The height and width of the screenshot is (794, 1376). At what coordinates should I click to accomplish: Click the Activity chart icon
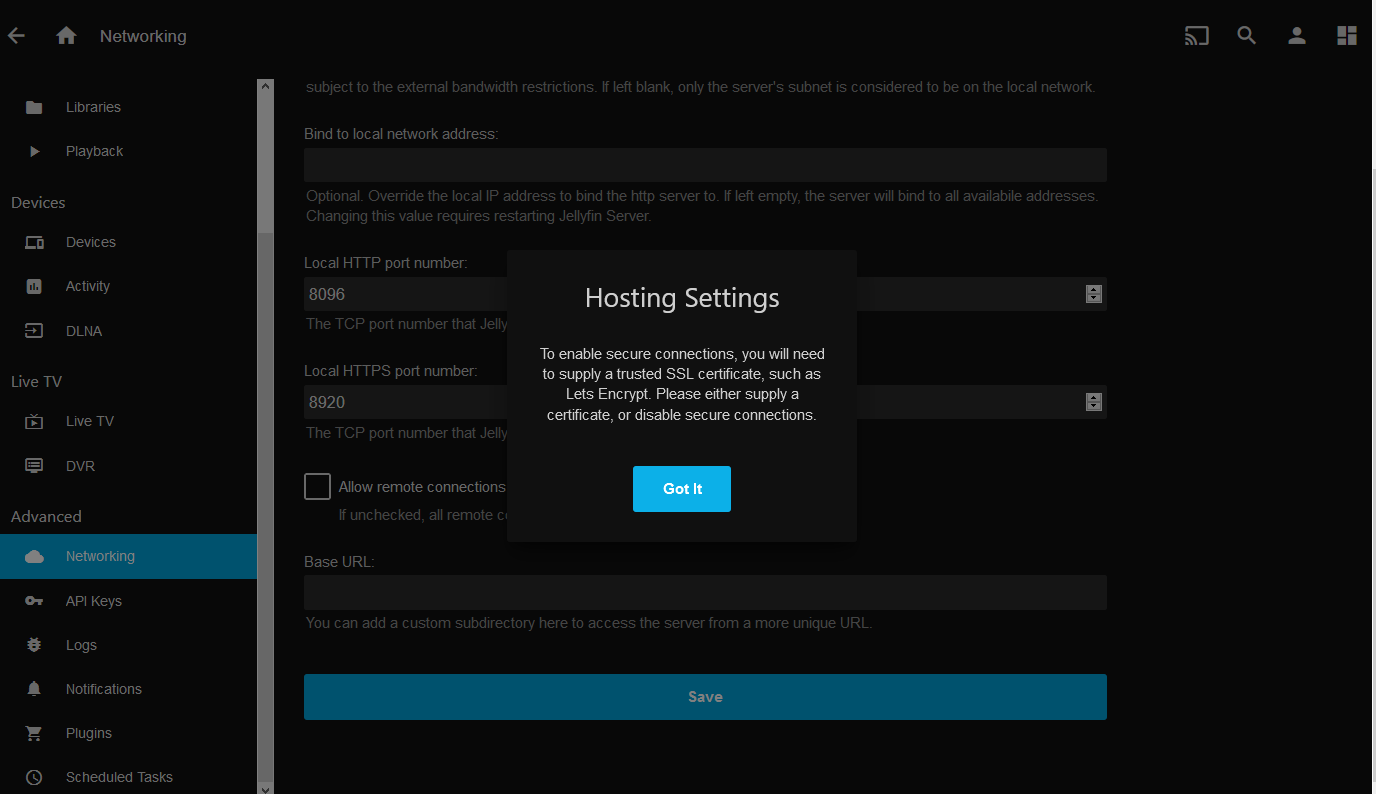[34, 286]
